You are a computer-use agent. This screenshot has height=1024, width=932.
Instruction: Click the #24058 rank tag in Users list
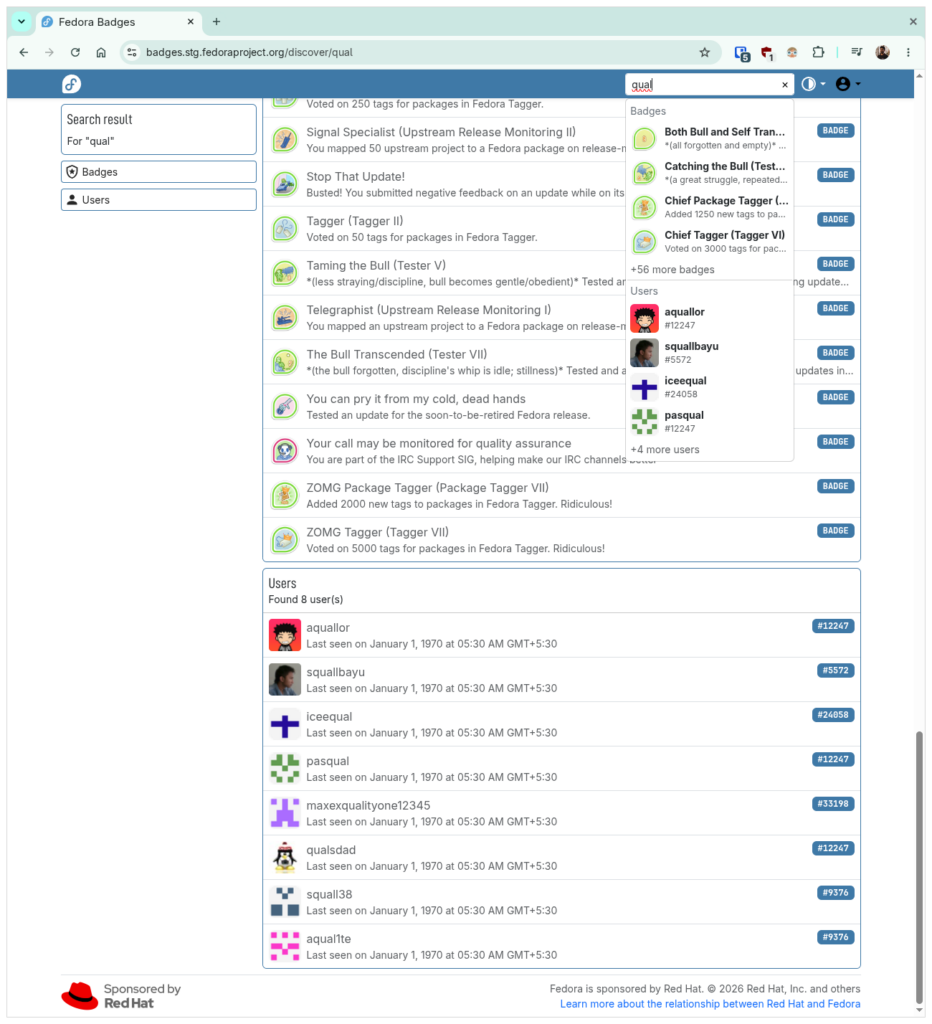tap(833, 715)
